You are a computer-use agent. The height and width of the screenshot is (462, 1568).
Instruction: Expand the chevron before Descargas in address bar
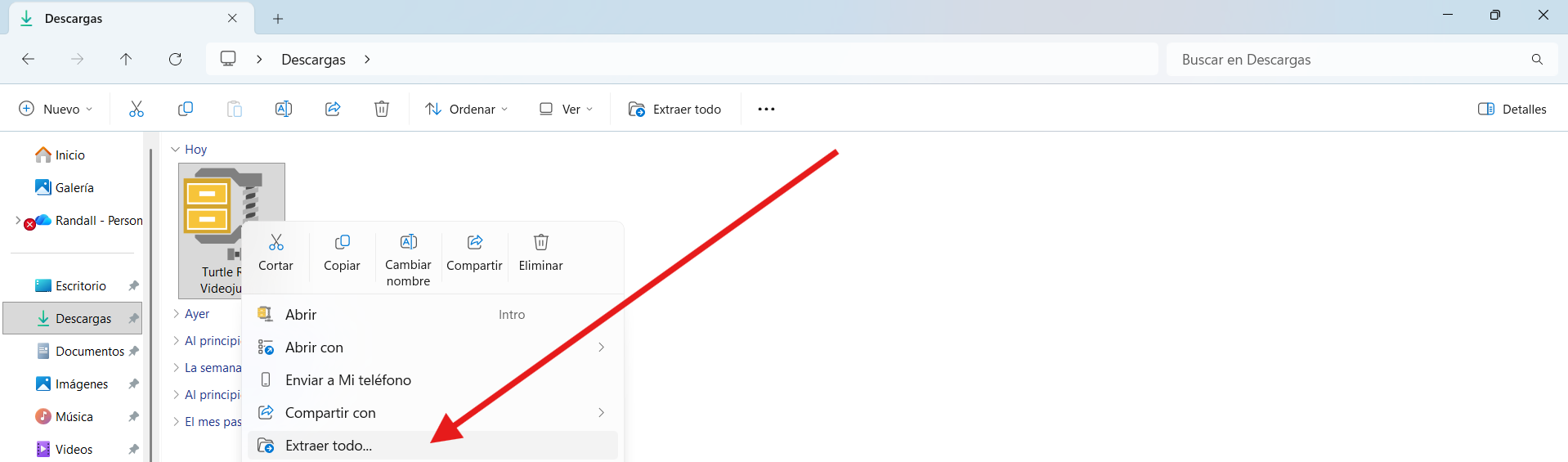pos(259,59)
